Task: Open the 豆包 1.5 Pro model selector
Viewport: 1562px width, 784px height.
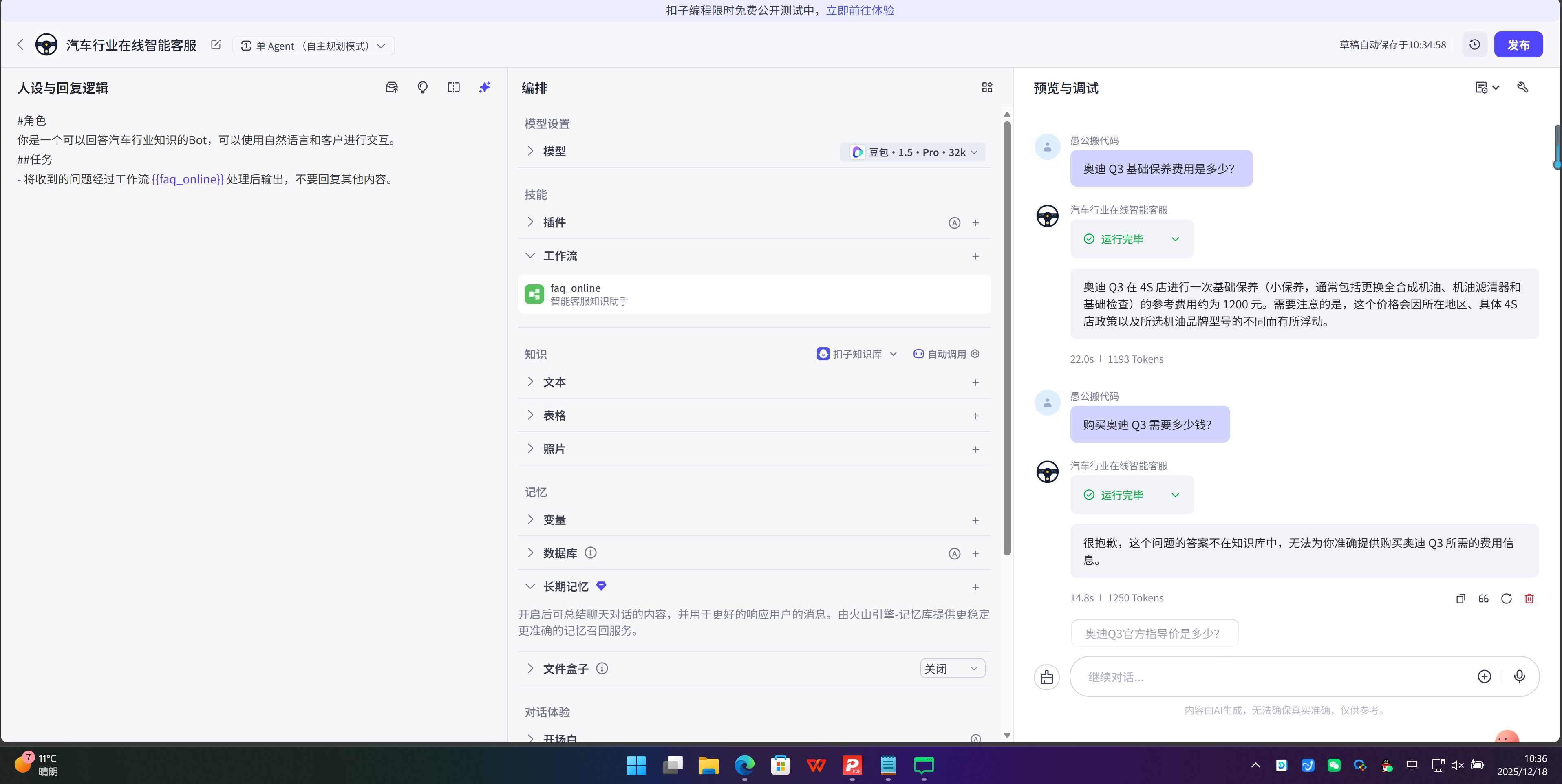Action: (912, 152)
